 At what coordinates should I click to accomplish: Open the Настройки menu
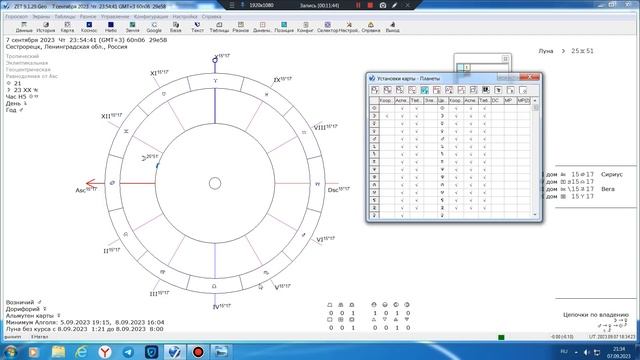[185, 17]
